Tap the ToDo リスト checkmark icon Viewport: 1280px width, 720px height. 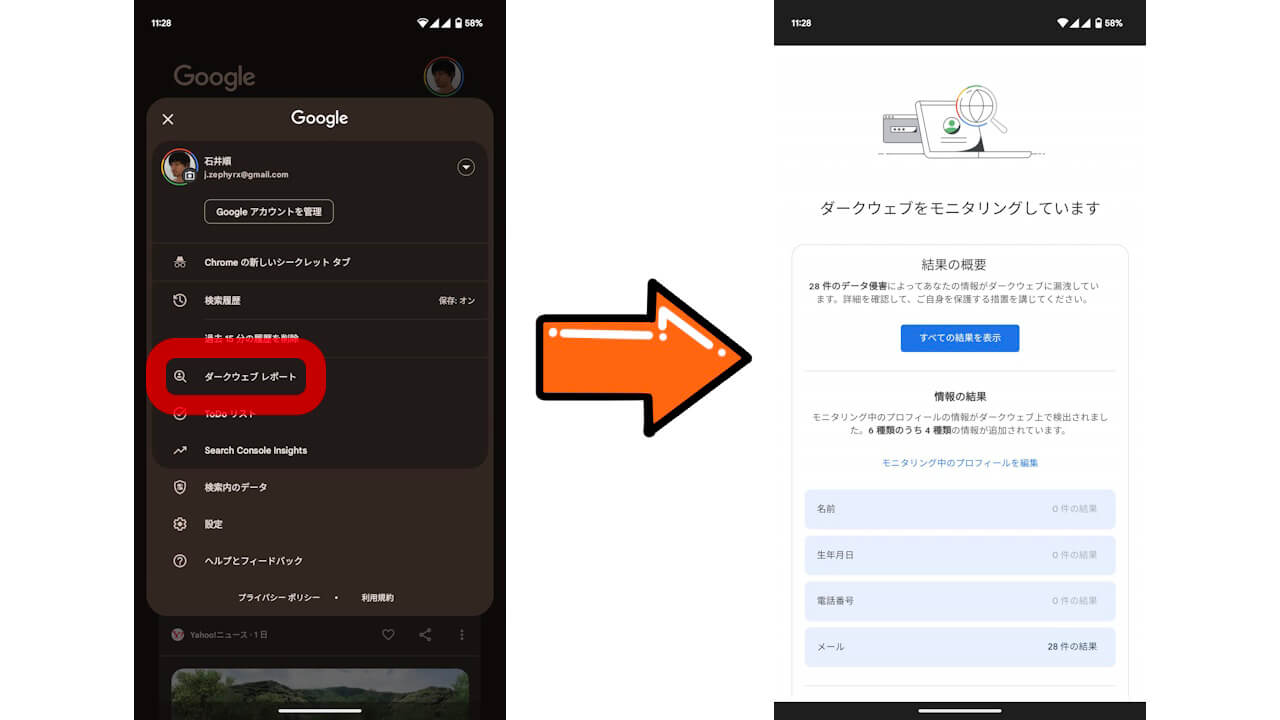tap(178, 414)
